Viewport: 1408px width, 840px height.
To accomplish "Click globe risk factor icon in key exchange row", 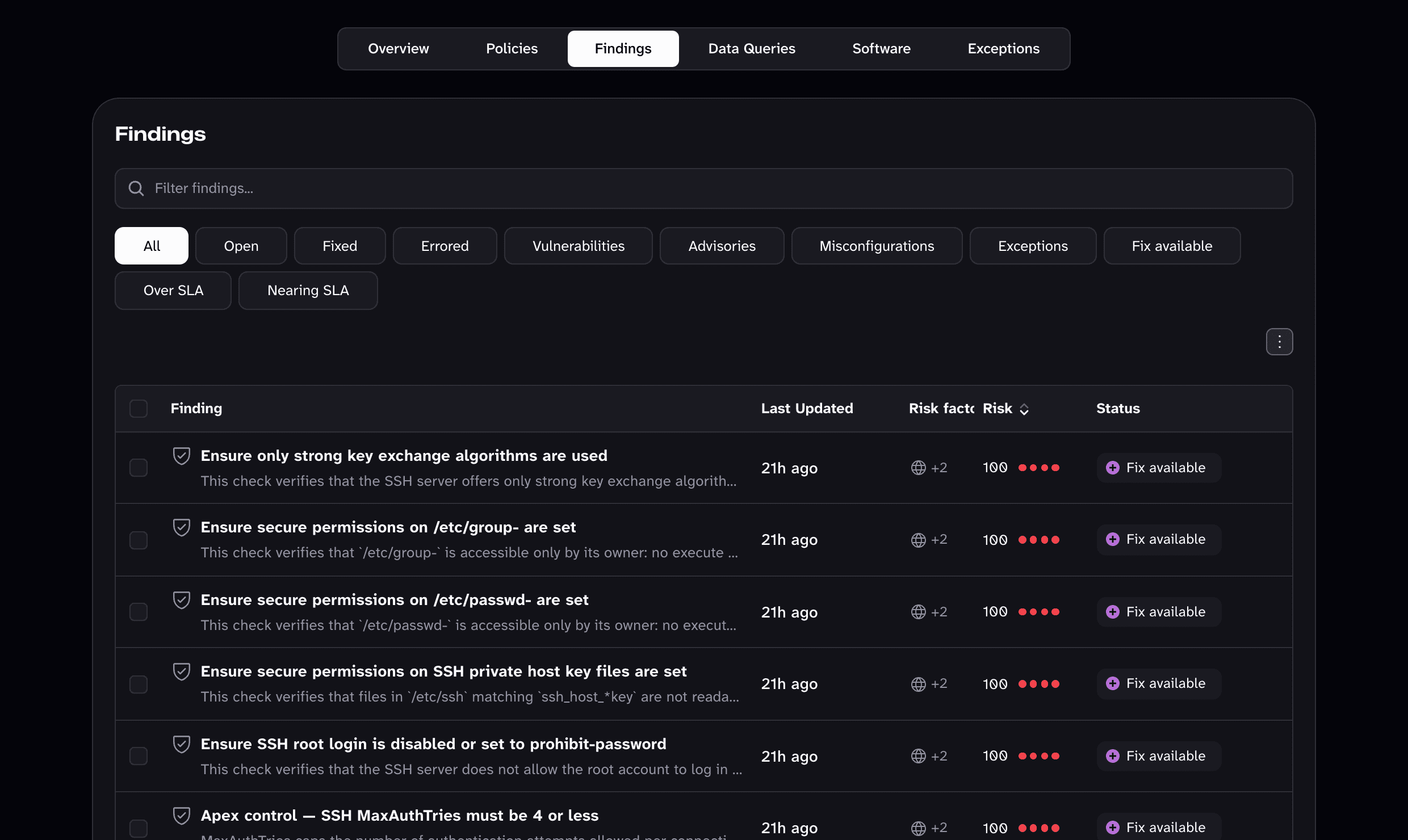I will (918, 468).
